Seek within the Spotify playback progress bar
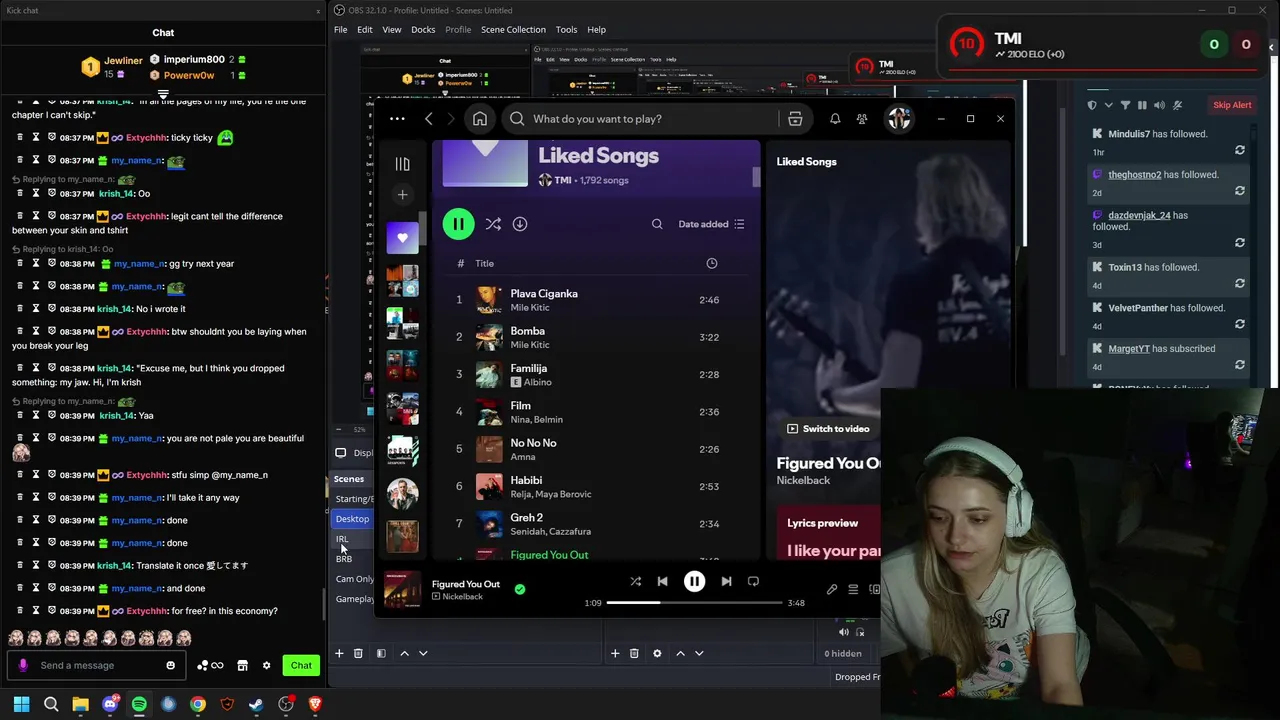1280x720 pixels. [x=694, y=603]
